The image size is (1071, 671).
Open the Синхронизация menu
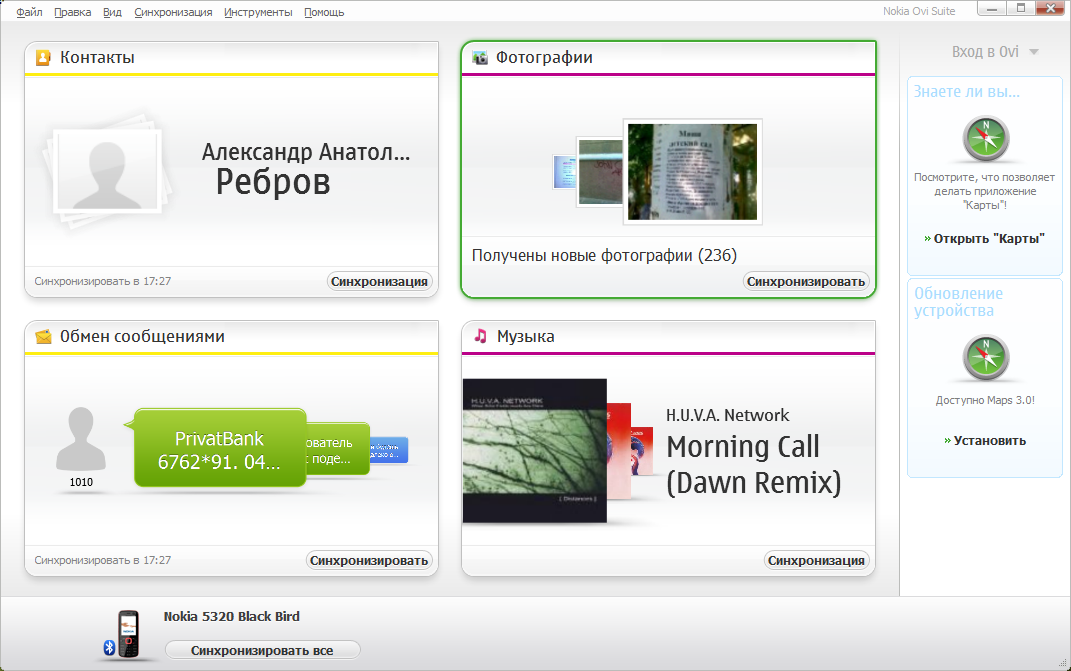(173, 12)
